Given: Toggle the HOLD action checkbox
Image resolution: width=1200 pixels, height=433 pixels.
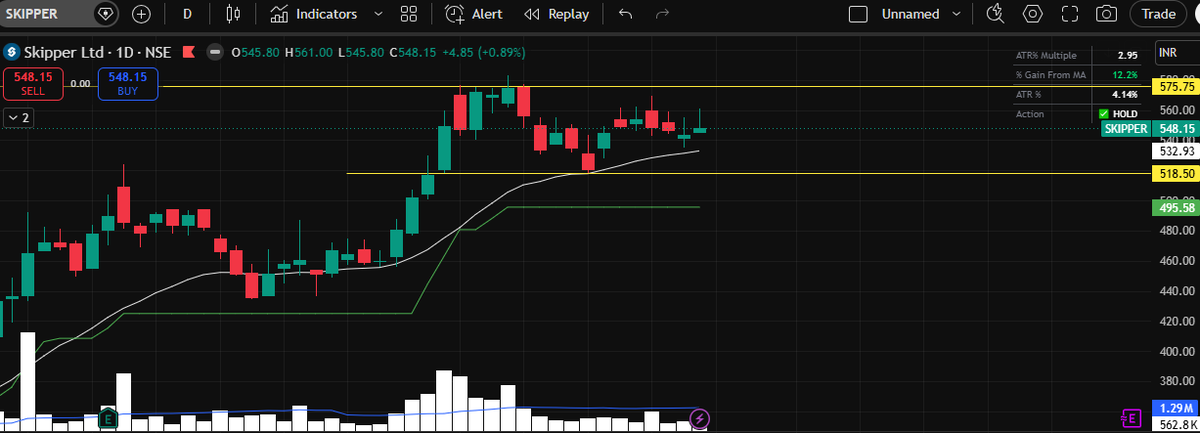Looking at the screenshot, I should [x=1104, y=114].
